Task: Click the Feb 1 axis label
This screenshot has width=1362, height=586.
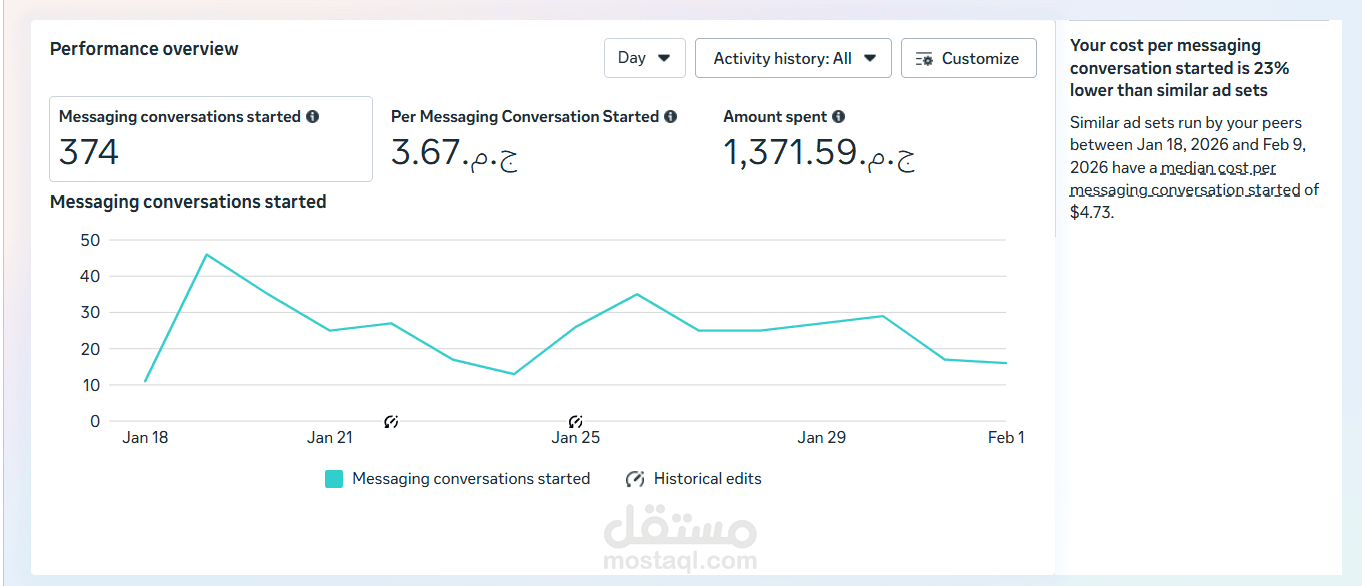Action: [x=1006, y=437]
